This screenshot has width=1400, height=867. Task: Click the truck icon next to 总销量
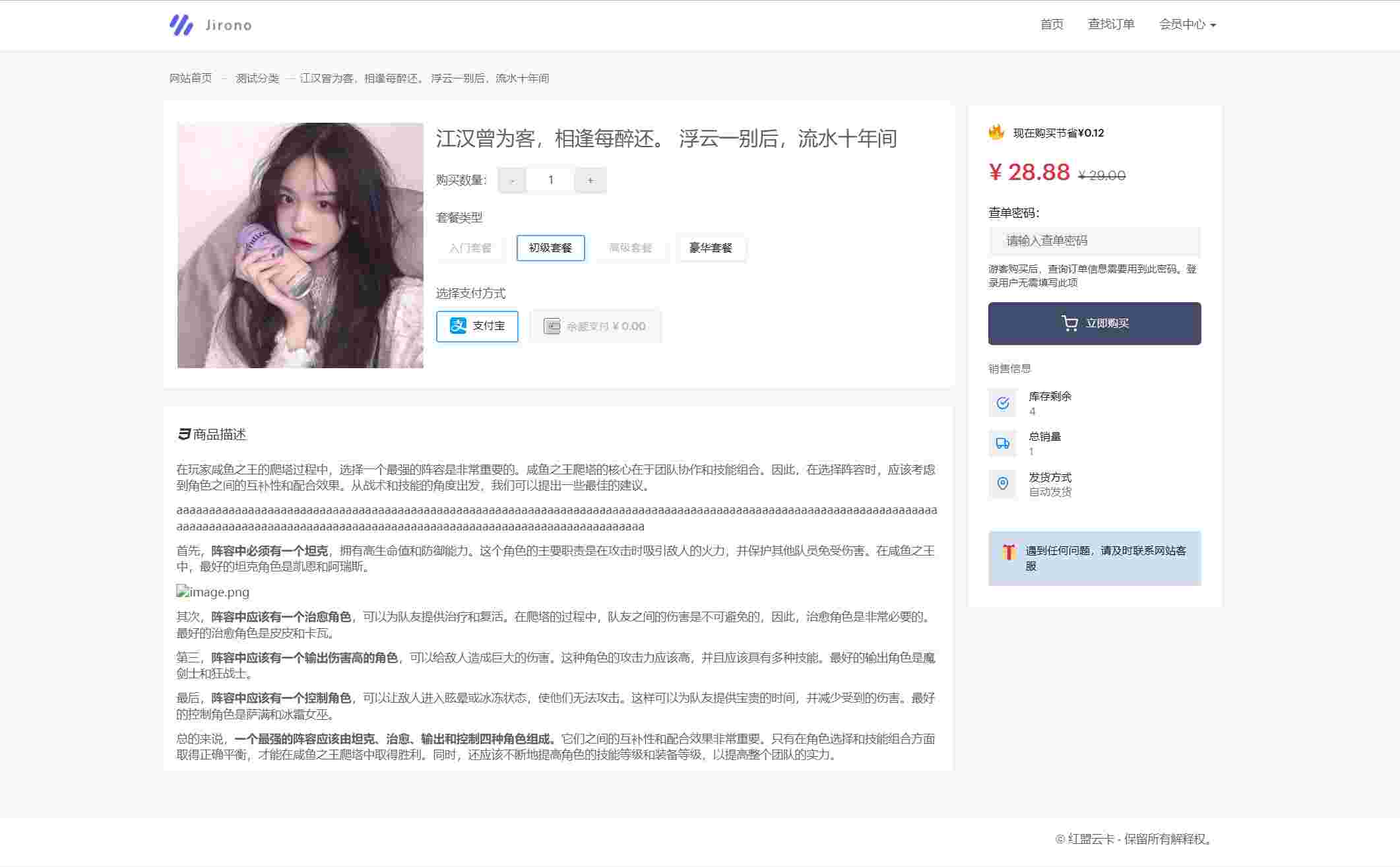click(1003, 443)
